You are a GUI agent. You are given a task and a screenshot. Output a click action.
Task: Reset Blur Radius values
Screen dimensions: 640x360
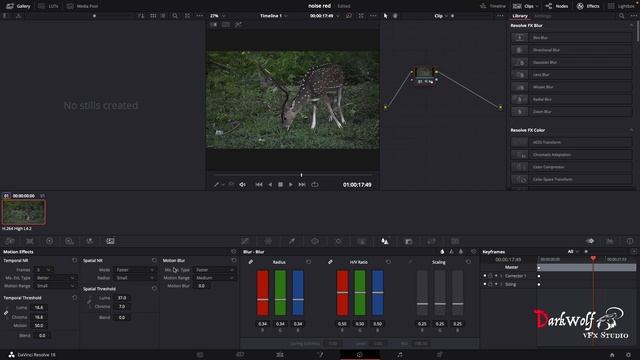point(308,262)
